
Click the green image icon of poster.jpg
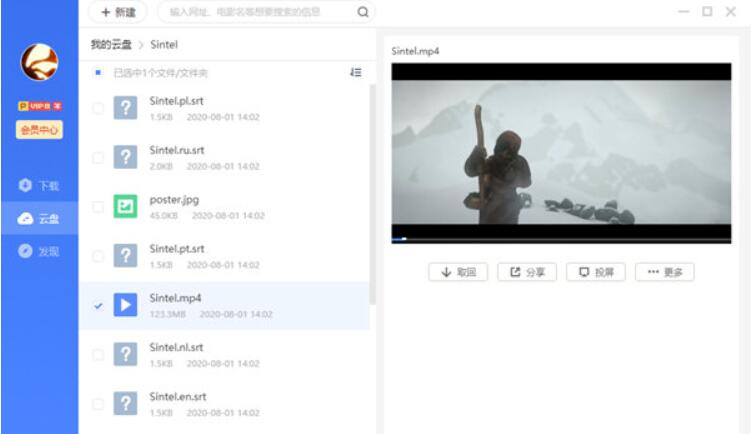click(125, 207)
